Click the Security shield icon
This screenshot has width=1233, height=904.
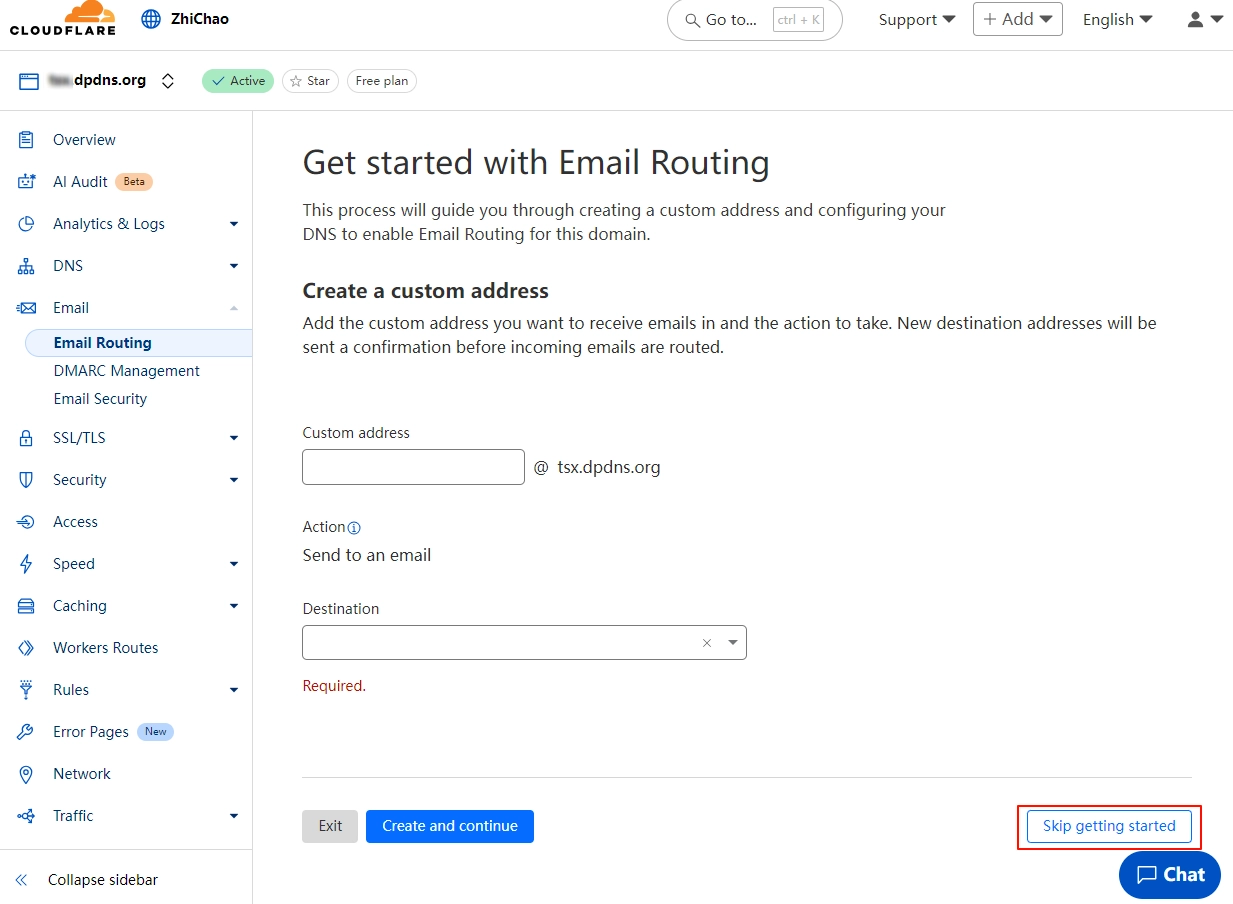tap(27, 479)
